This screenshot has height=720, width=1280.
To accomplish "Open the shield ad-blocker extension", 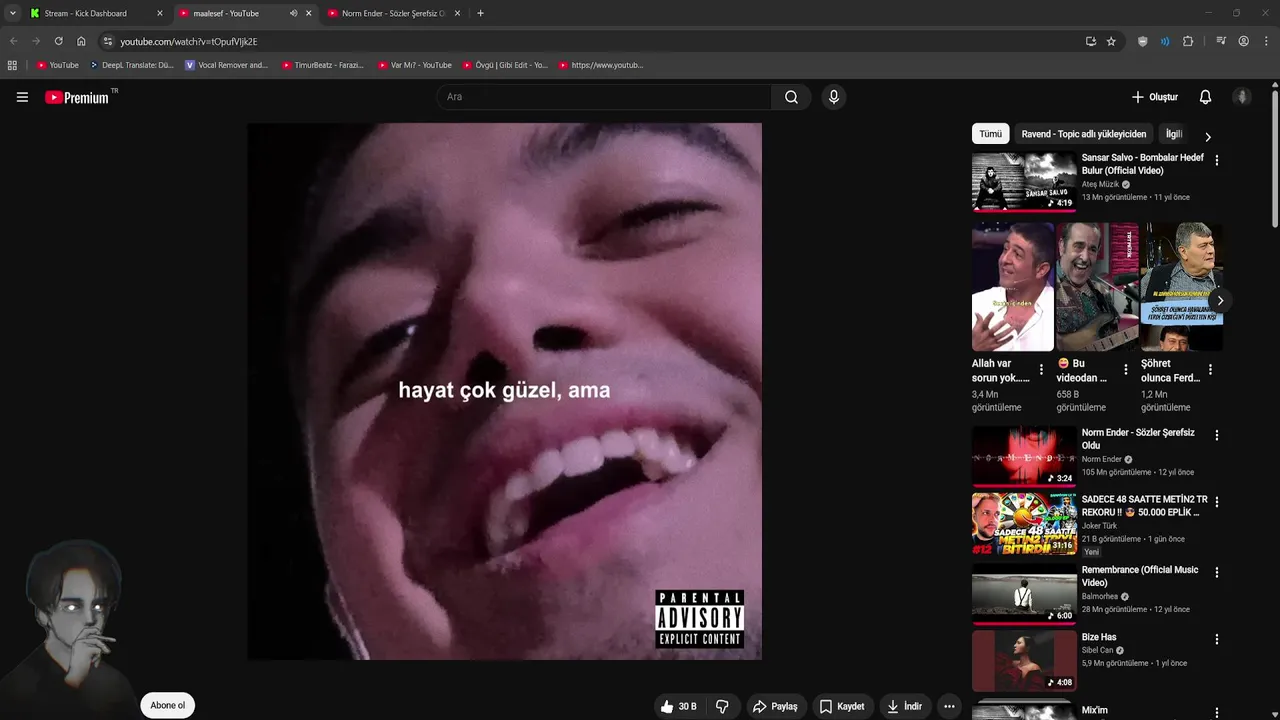I will [x=1143, y=41].
